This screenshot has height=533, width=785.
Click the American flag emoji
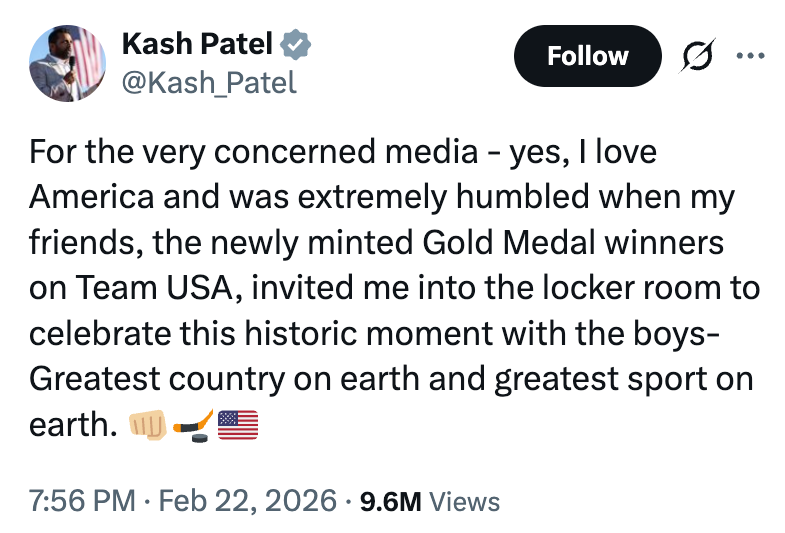[x=237, y=425]
